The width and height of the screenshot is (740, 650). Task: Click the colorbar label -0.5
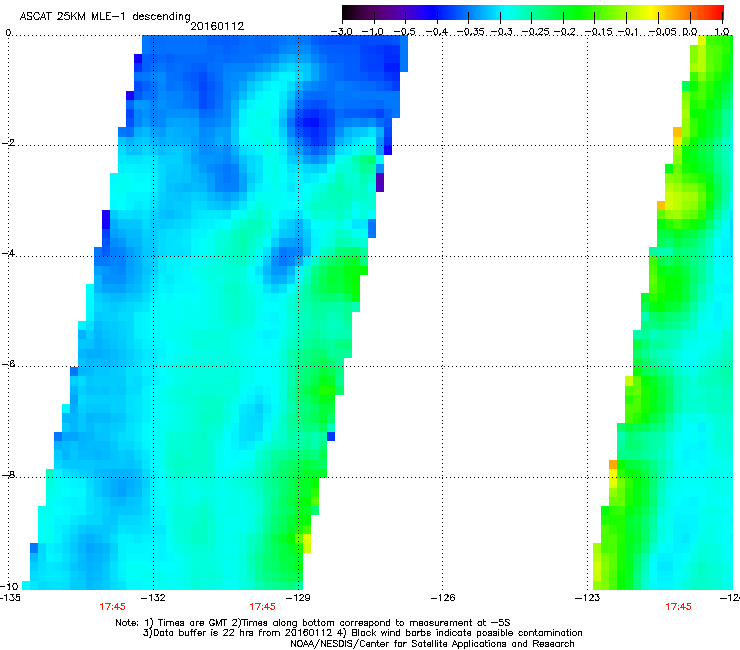404,32
